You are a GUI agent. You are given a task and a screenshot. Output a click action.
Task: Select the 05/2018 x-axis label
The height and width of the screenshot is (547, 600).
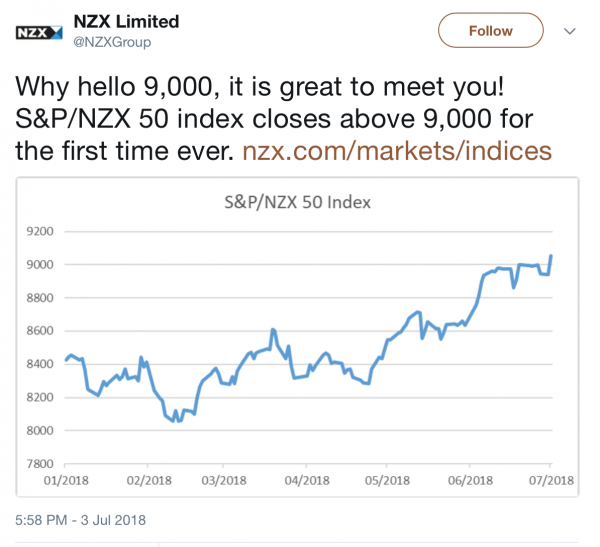pyautogui.click(x=388, y=481)
